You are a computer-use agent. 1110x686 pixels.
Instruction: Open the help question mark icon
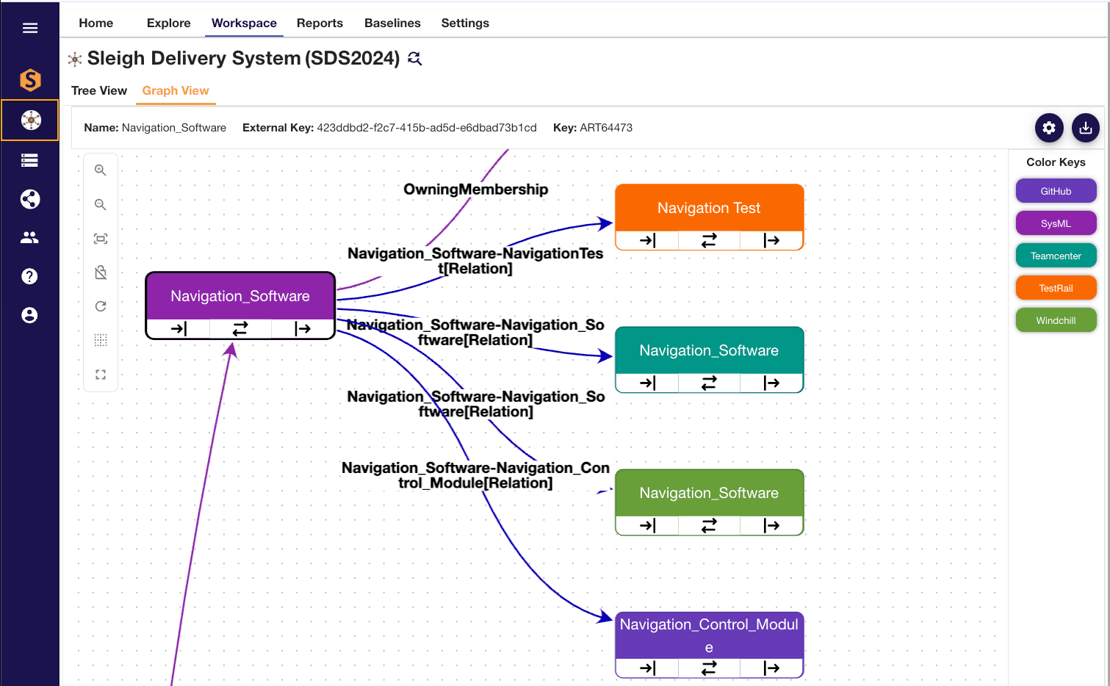click(x=30, y=276)
